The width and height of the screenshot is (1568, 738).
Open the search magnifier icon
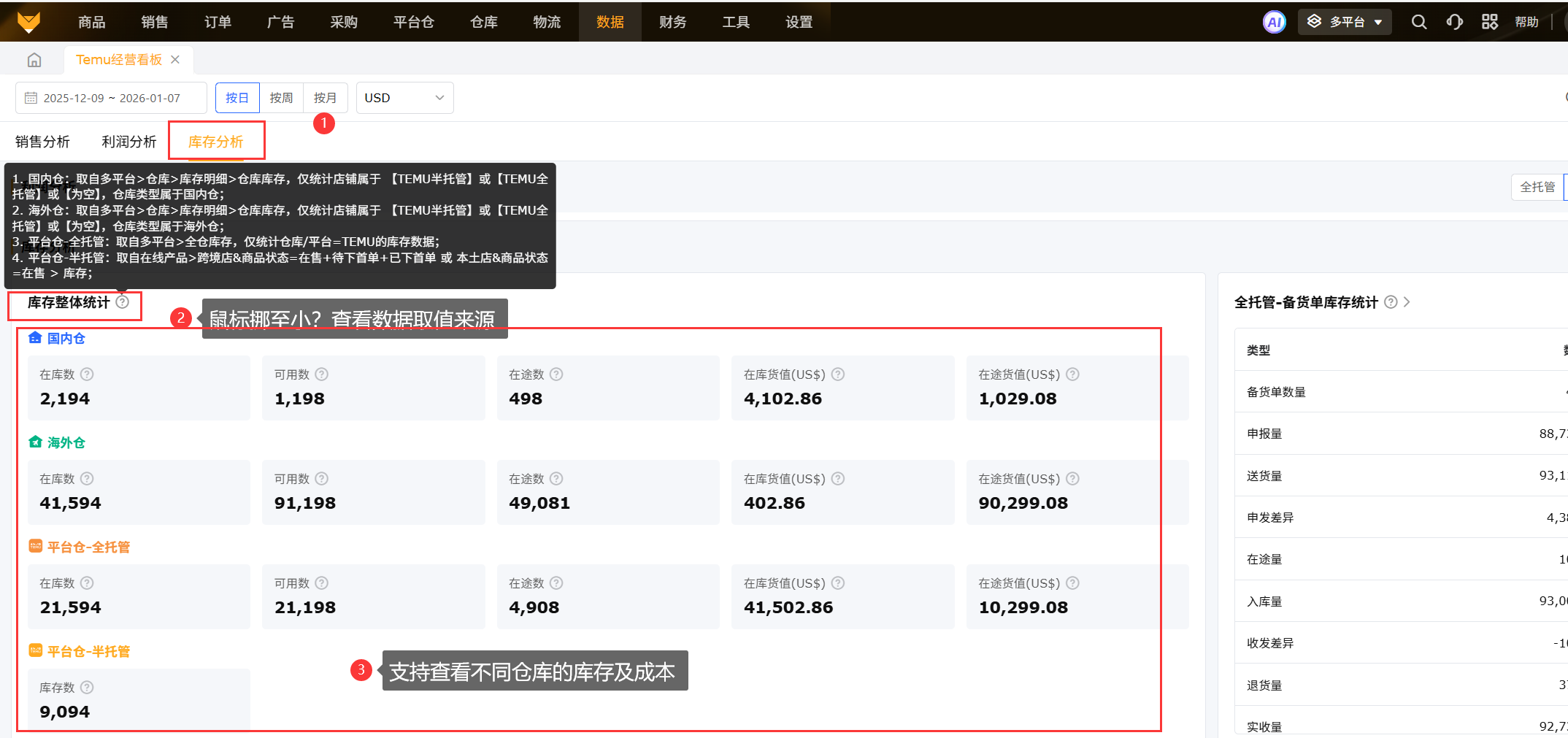(x=1418, y=22)
